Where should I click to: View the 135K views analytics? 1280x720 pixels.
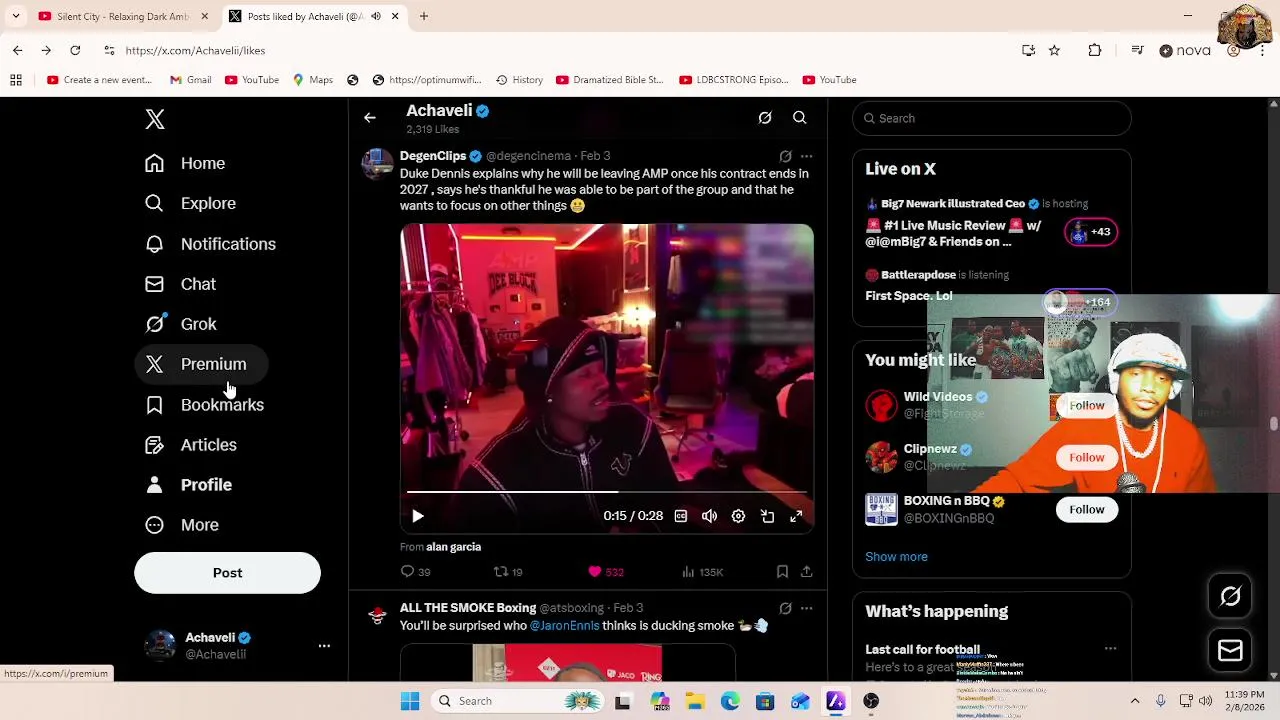coord(702,572)
